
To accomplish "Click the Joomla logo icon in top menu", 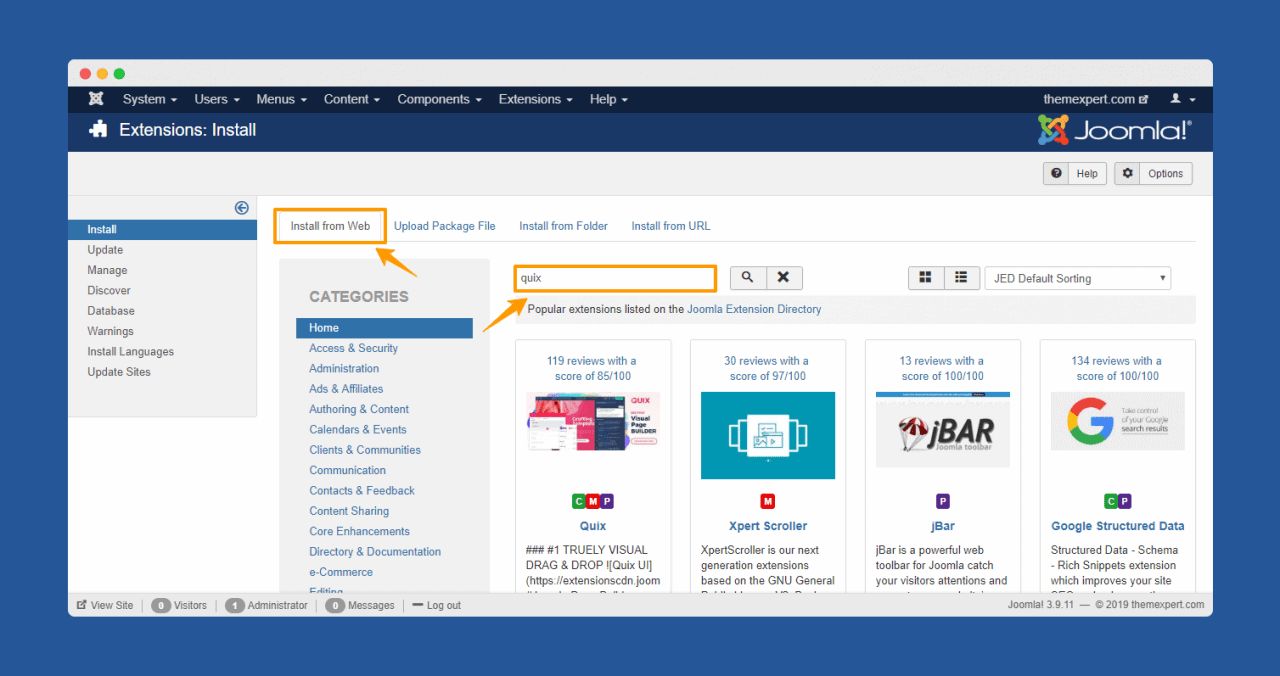I will tap(96, 99).
